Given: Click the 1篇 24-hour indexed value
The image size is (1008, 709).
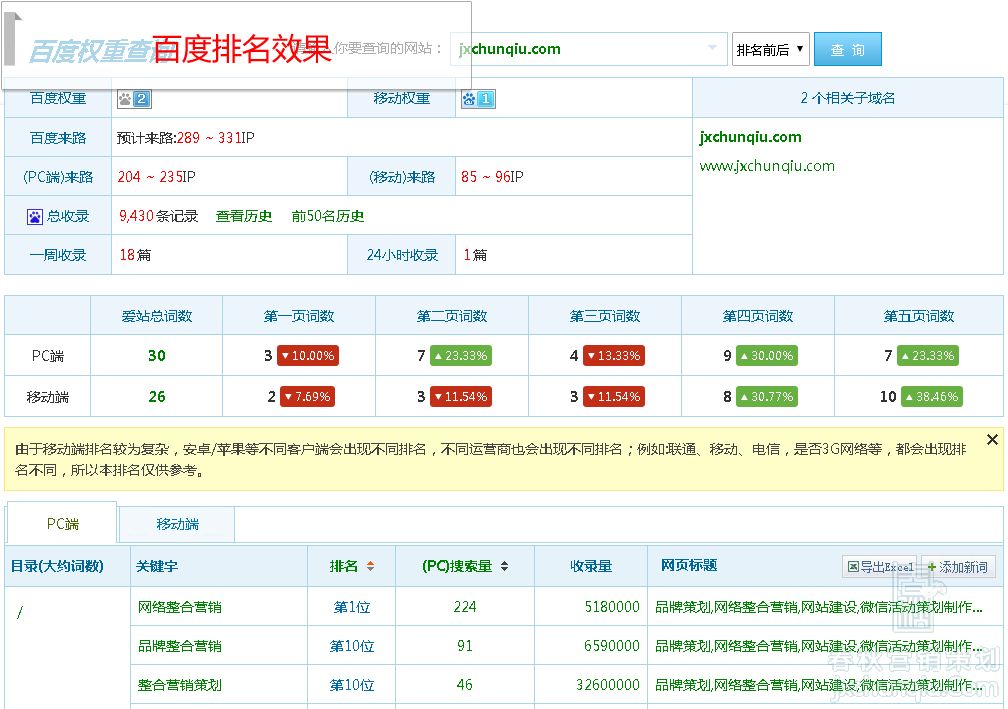Looking at the screenshot, I should [475, 255].
